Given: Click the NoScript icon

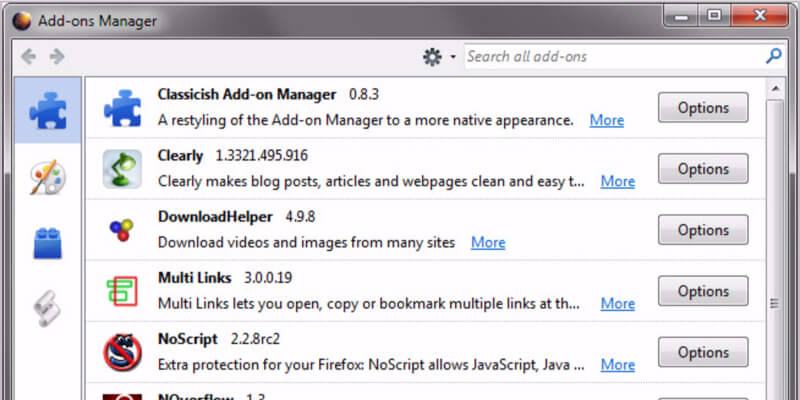Looking at the screenshot, I should [x=122, y=352].
